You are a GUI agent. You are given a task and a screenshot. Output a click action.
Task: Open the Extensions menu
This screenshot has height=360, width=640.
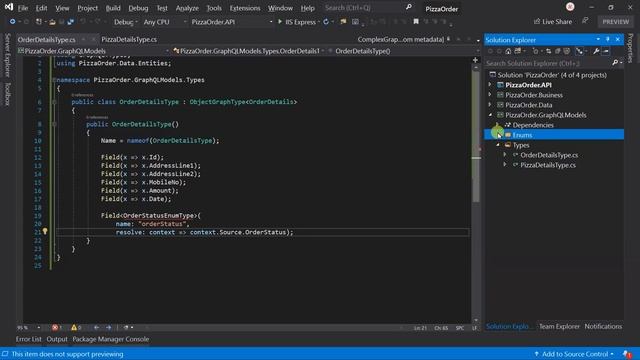pos(245,8)
